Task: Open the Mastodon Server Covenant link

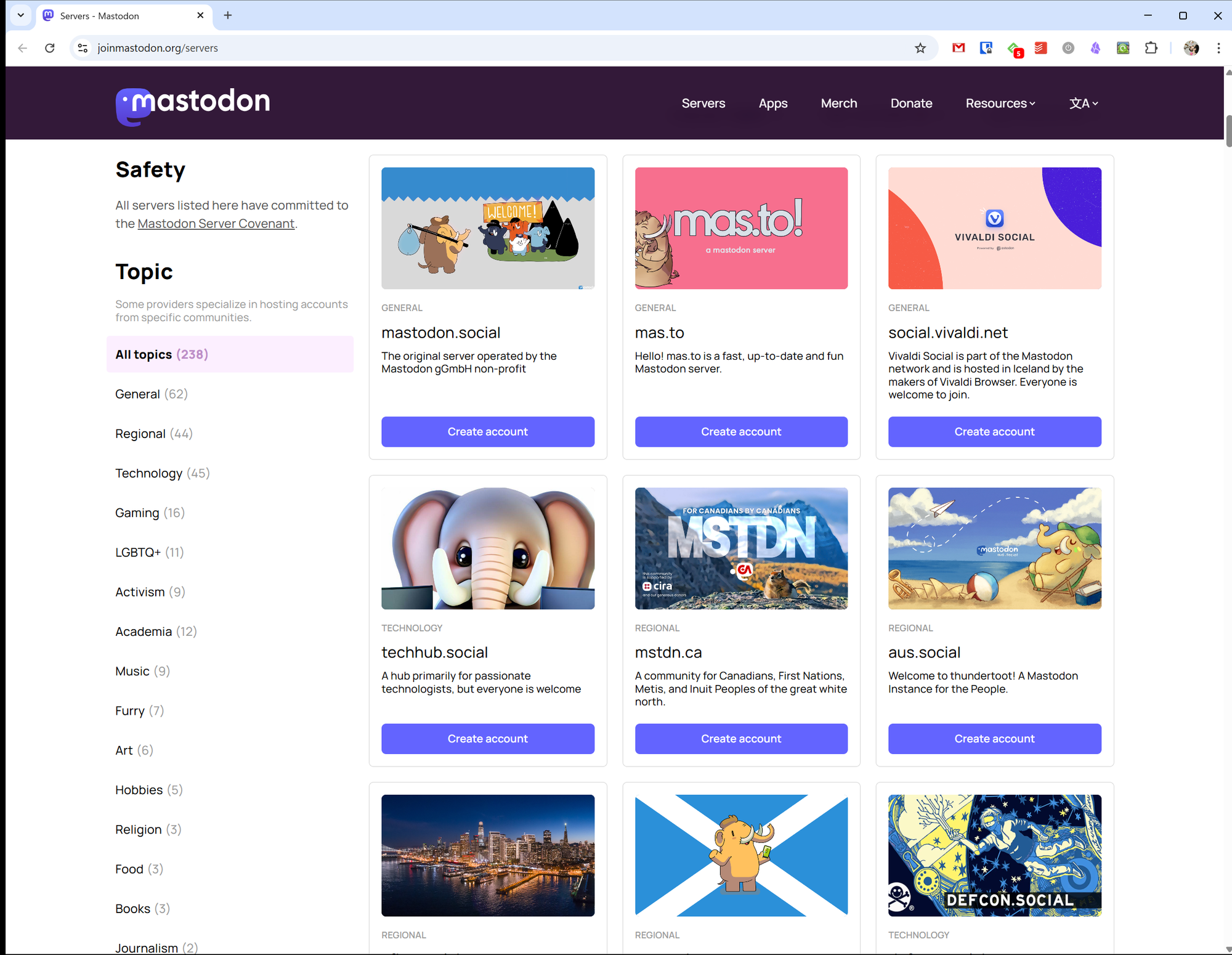Action: (x=216, y=224)
